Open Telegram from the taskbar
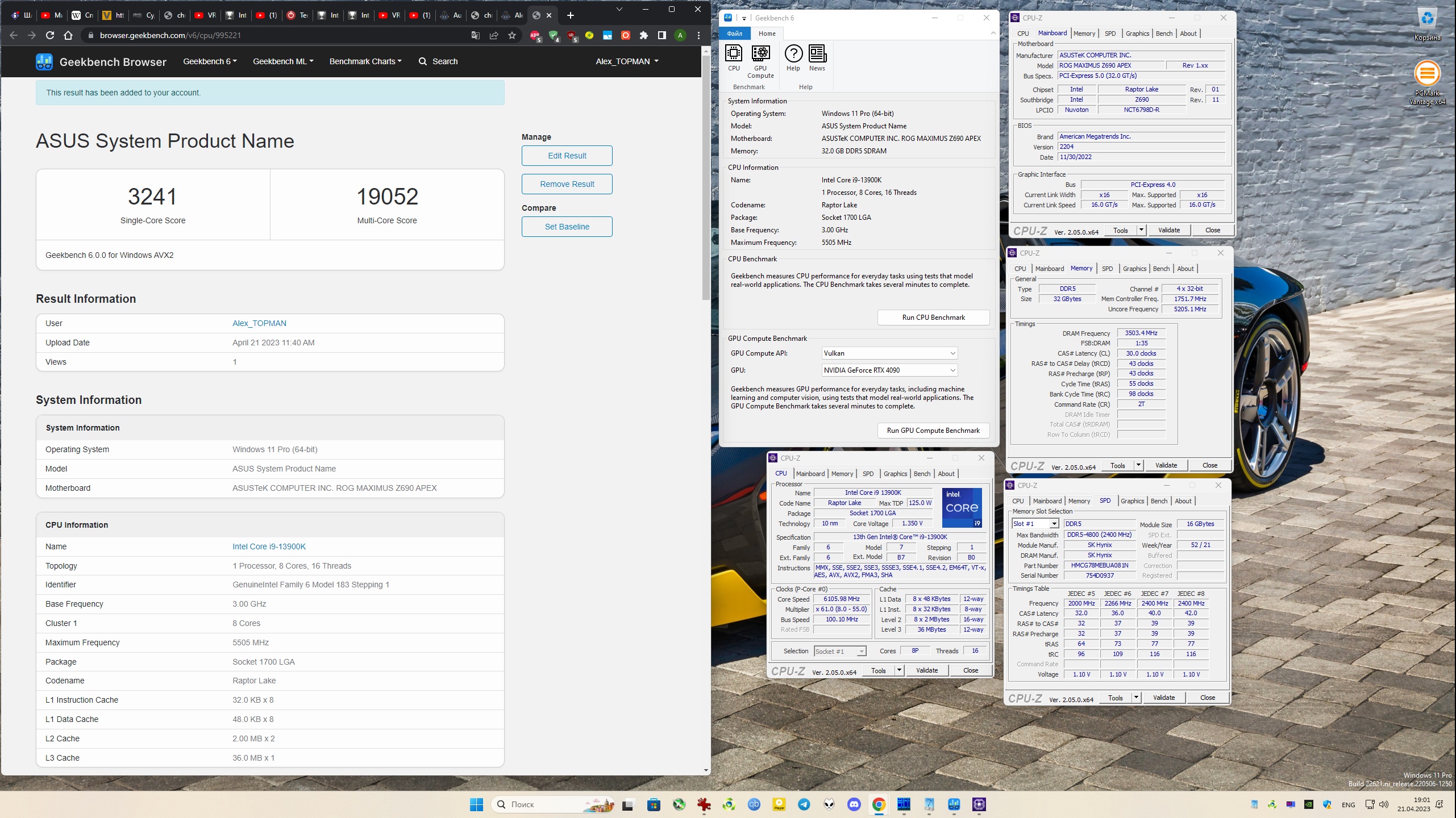 coord(804,804)
